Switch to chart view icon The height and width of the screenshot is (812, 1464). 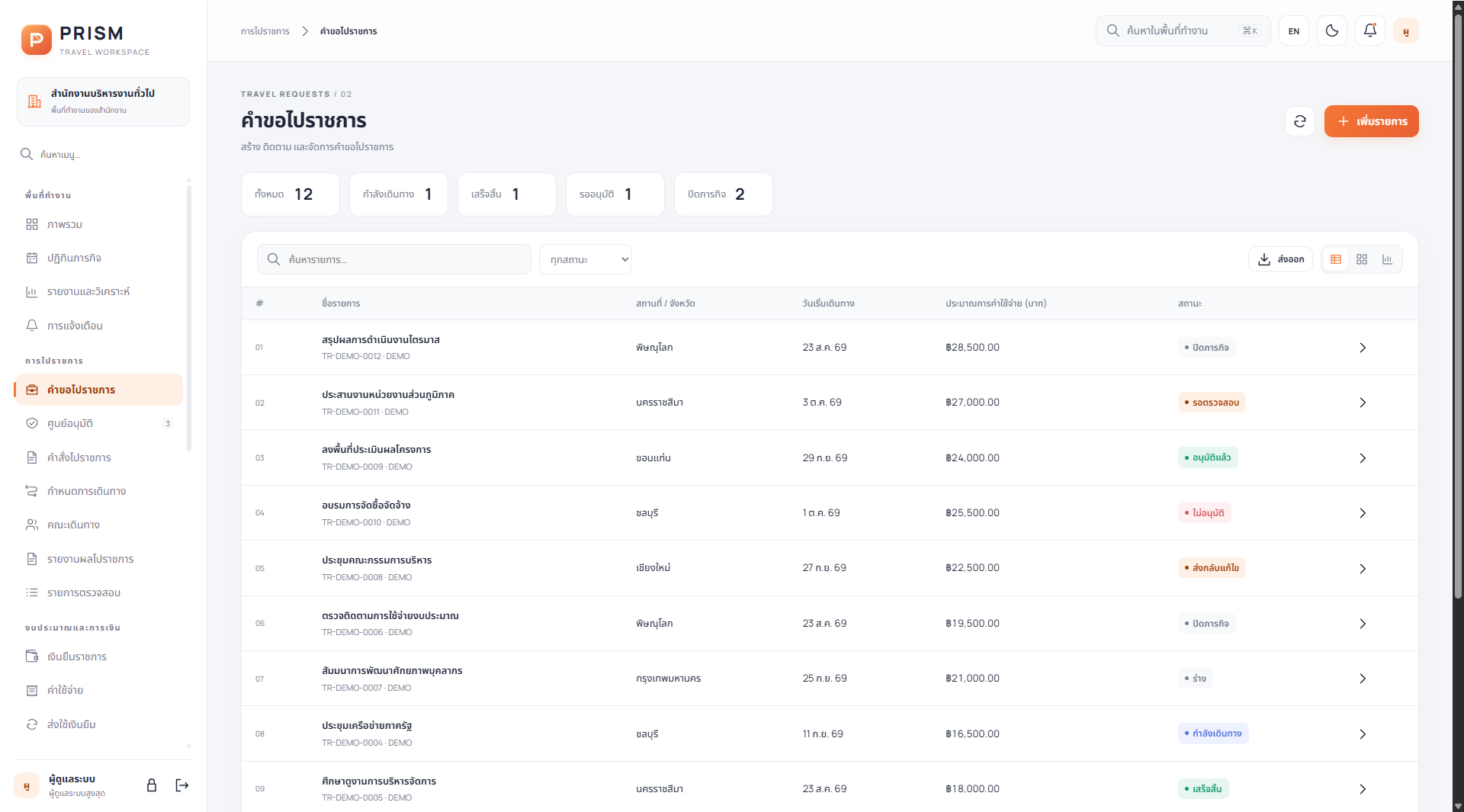point(1387,259)
